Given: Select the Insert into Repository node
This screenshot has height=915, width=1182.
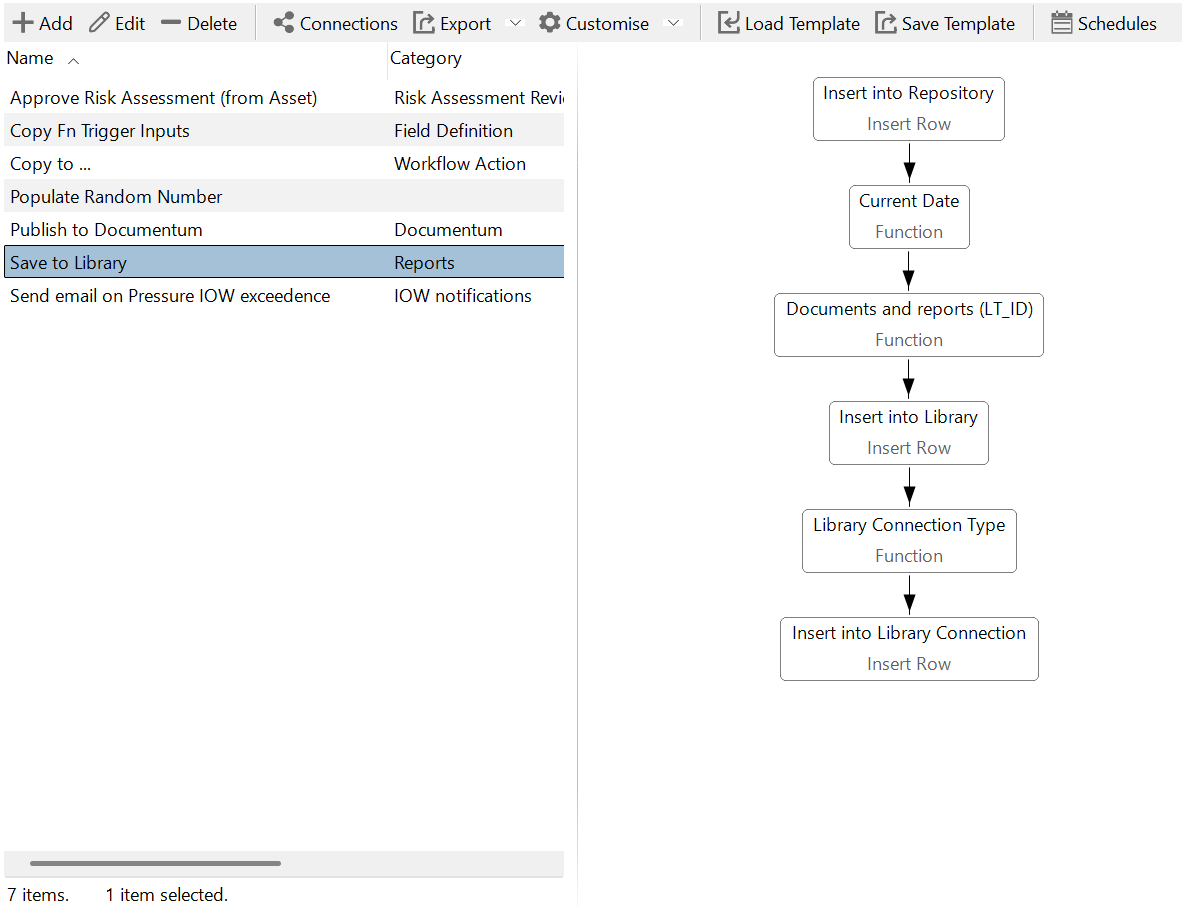Looking at the screenshot, I should (x=908, y=109).
